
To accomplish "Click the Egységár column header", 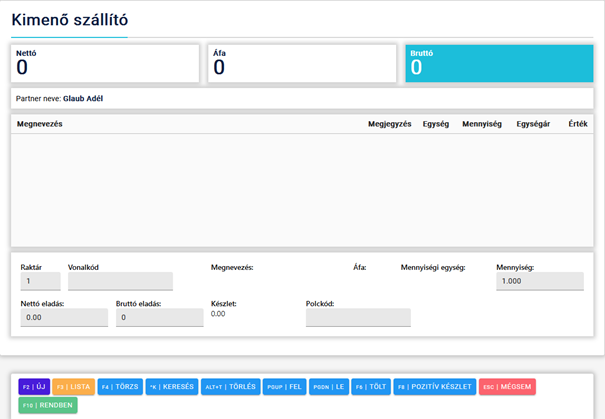I will click(533, 124).
